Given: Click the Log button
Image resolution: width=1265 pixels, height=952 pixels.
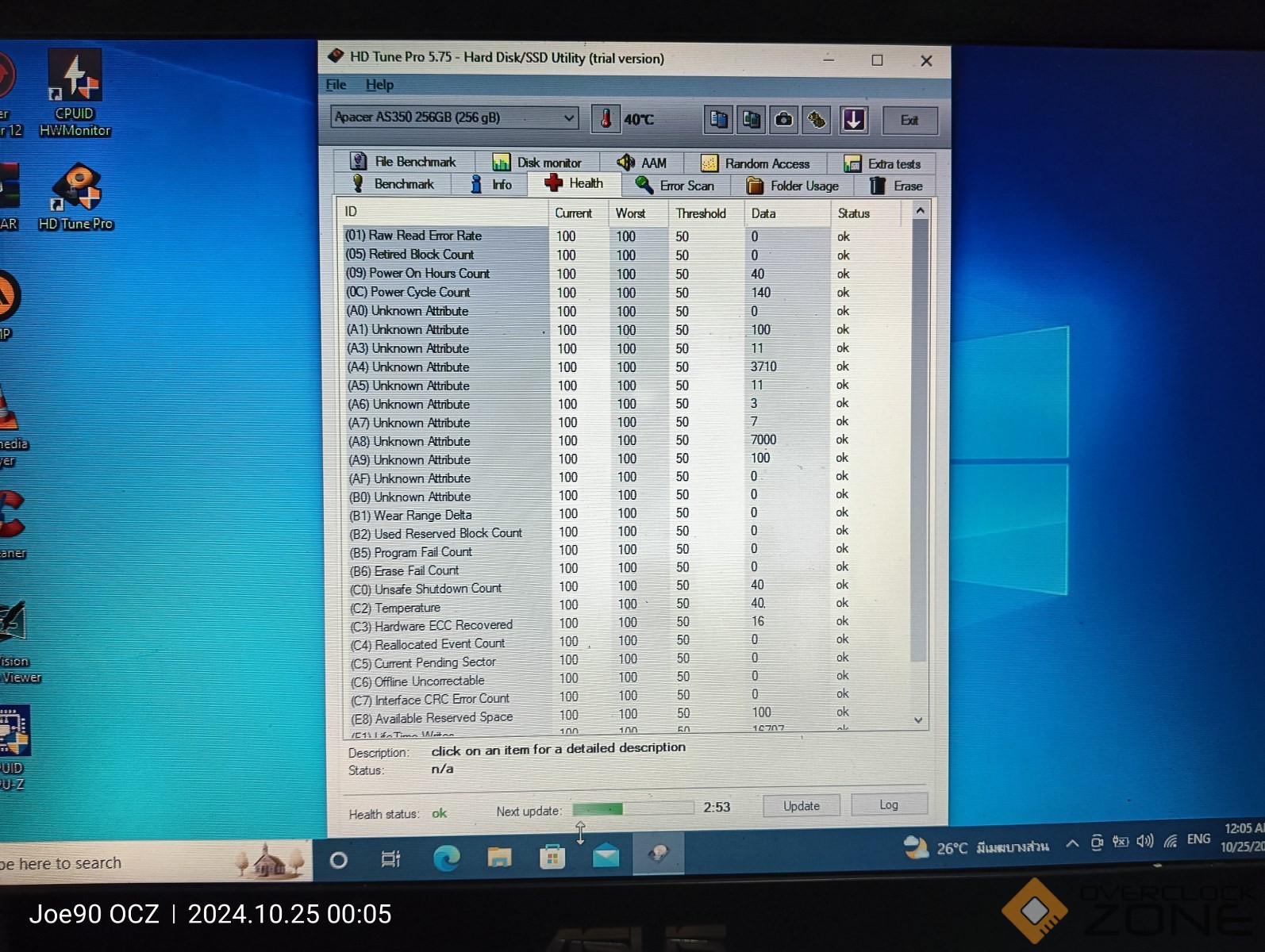Looking at the screenshot, I should (x=888, y=804).
